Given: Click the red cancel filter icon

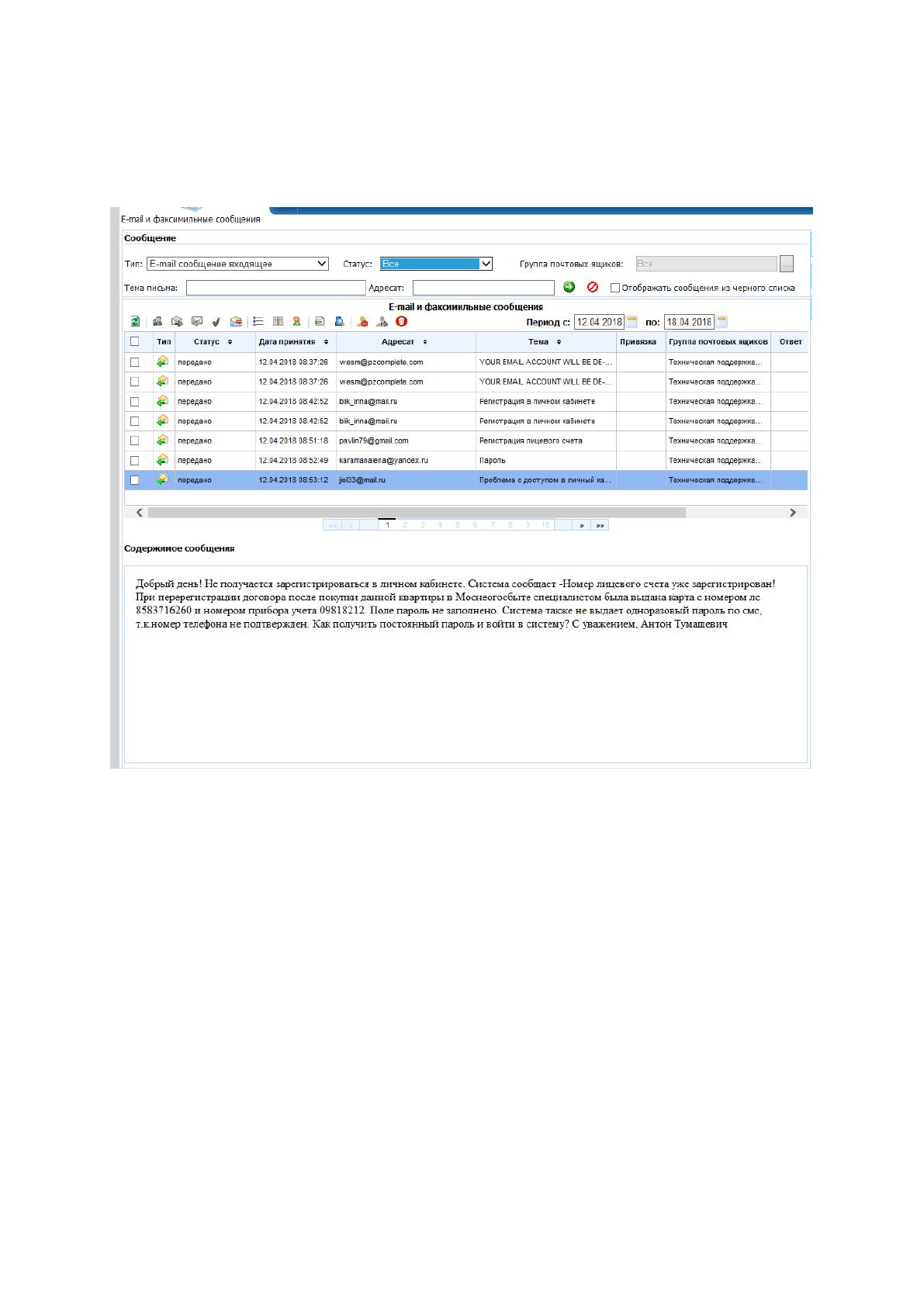Looking at the screenshot, I should pyautogui.click(x=593, y=287).
